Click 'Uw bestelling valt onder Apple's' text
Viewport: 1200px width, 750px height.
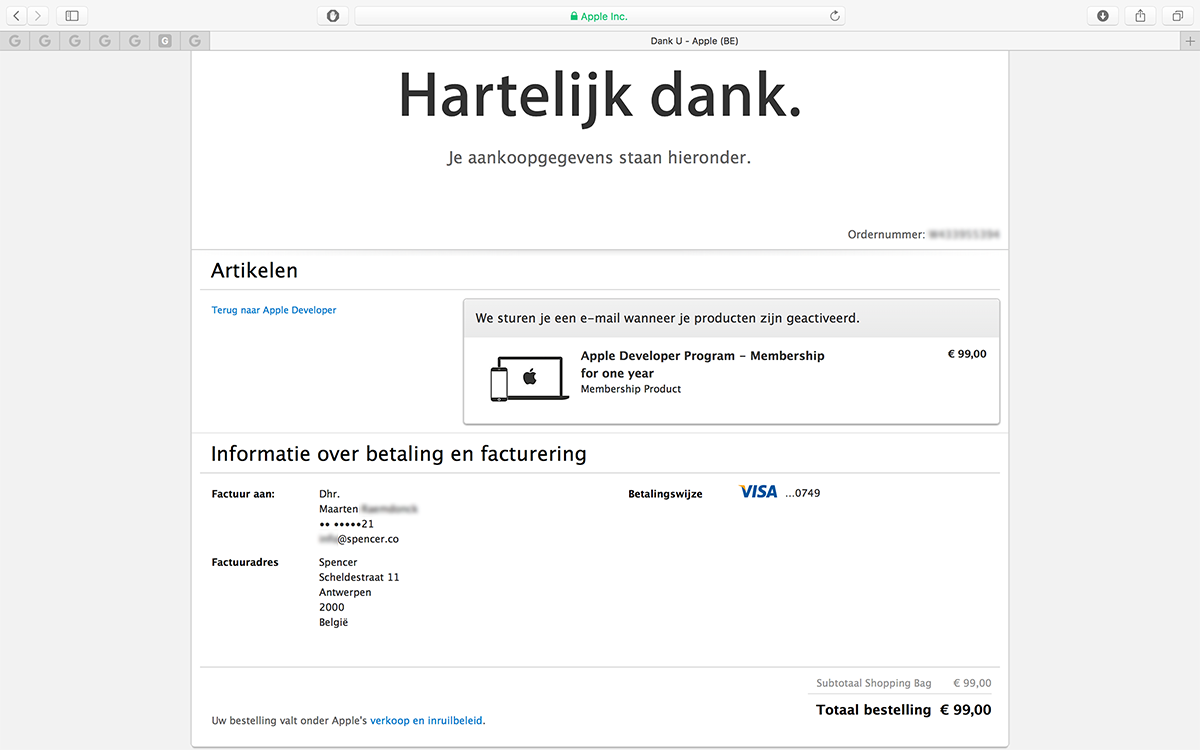pos(289,720)
